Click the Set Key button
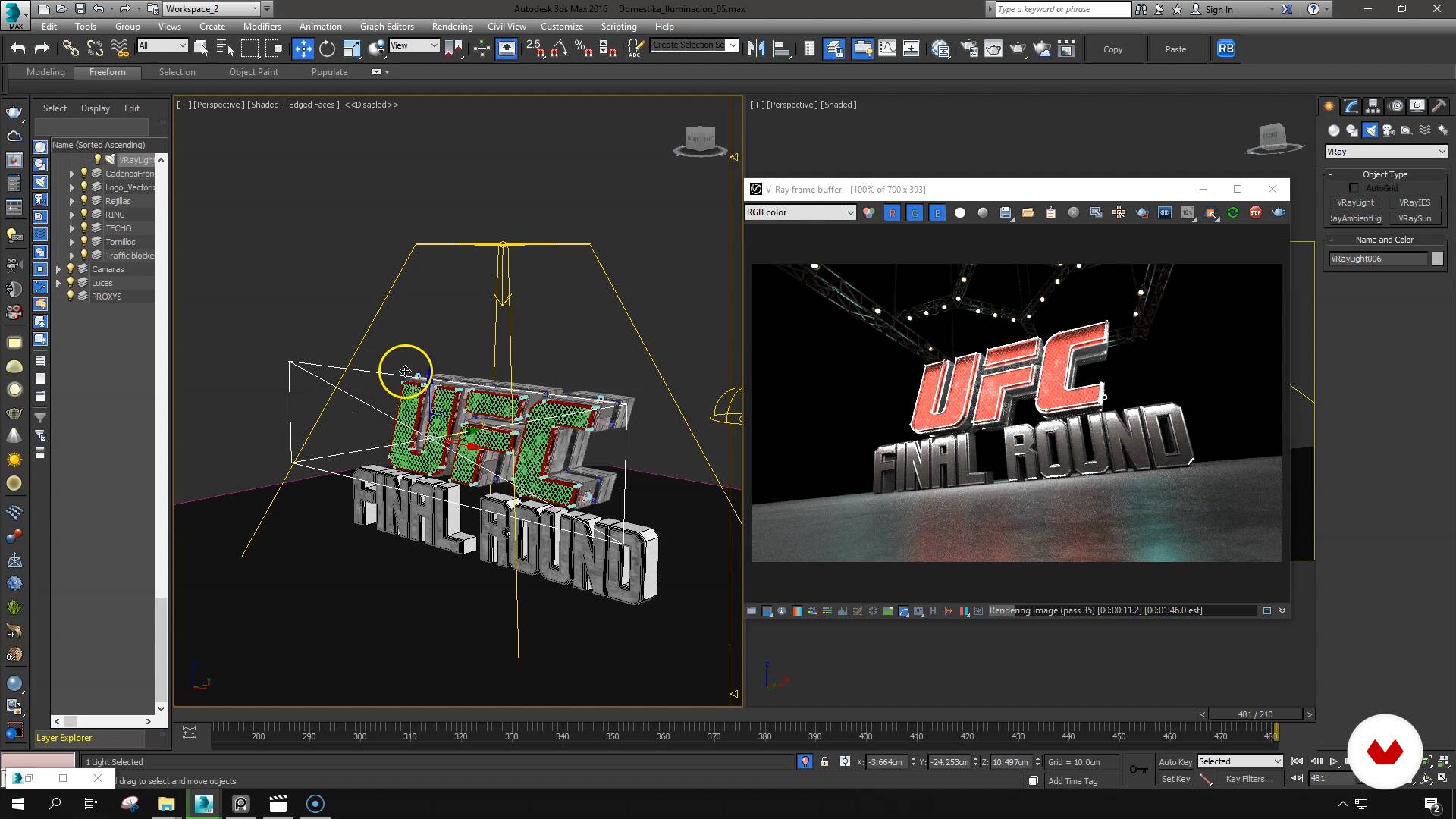The height and width of the screenshot is (819, 1456). tap(1175, 779)
